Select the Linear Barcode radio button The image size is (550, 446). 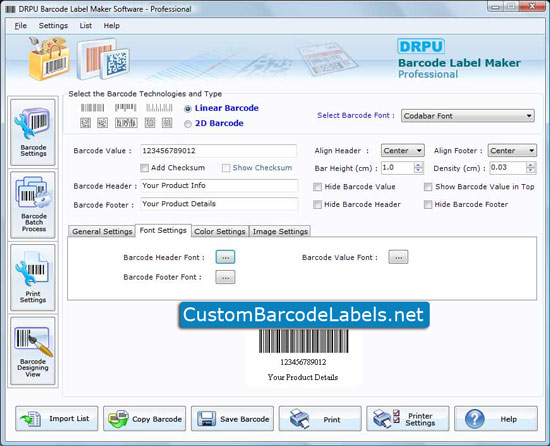click(188, 109)
